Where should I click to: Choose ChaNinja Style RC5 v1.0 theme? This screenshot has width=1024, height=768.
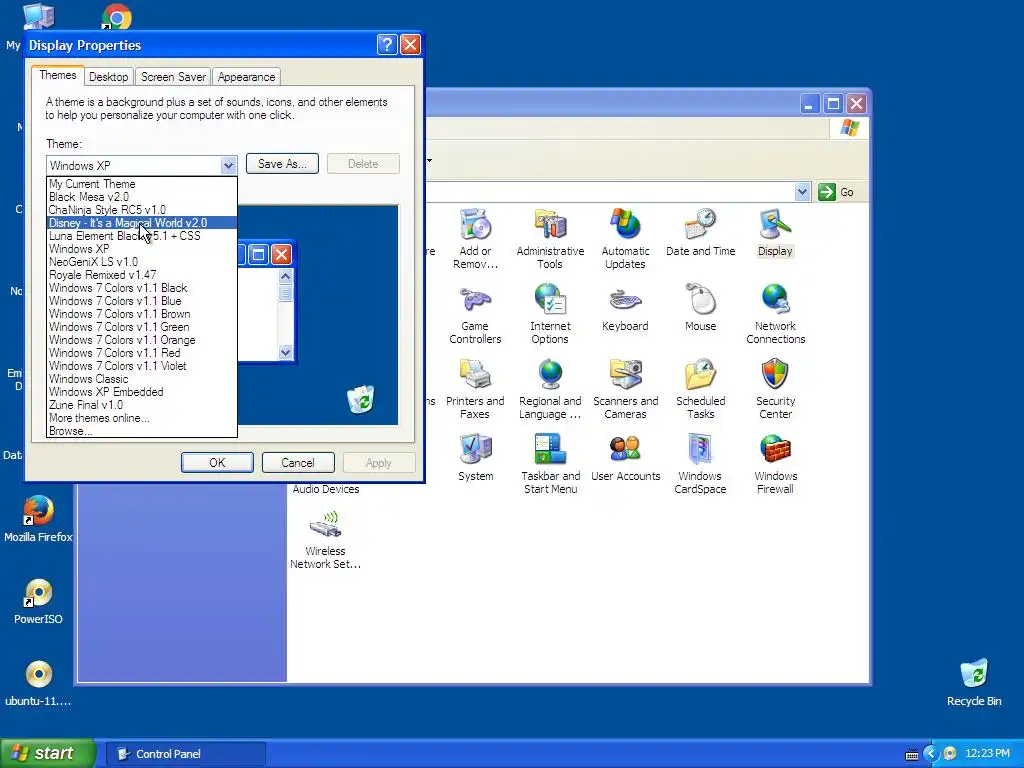point(142,210)
